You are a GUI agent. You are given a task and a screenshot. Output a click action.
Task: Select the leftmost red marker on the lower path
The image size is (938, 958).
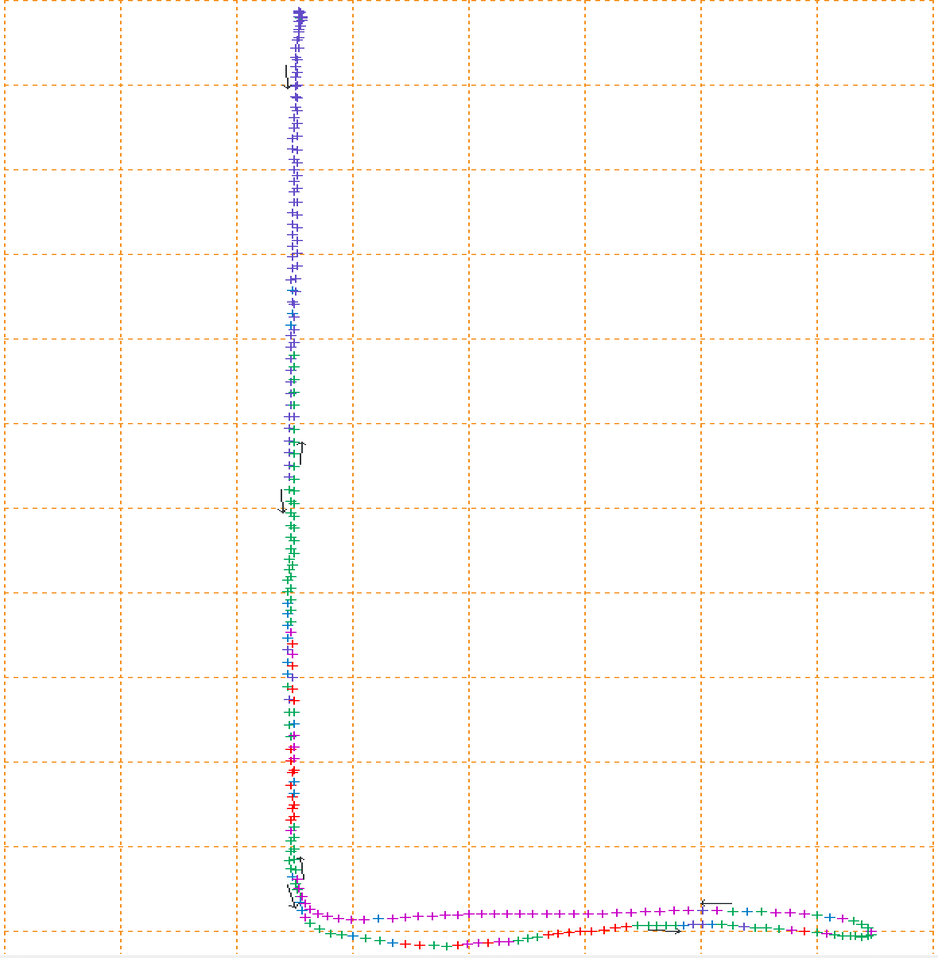[x=405, y=945]
